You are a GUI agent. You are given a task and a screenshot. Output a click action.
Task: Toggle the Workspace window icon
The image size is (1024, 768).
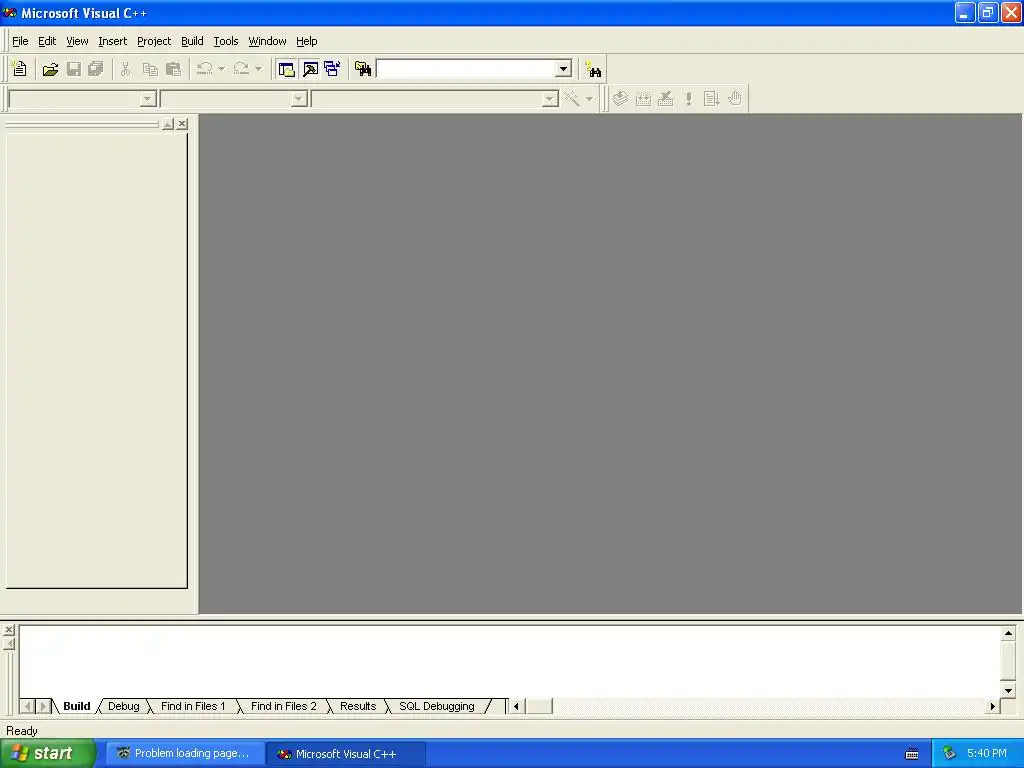[286, 69]
